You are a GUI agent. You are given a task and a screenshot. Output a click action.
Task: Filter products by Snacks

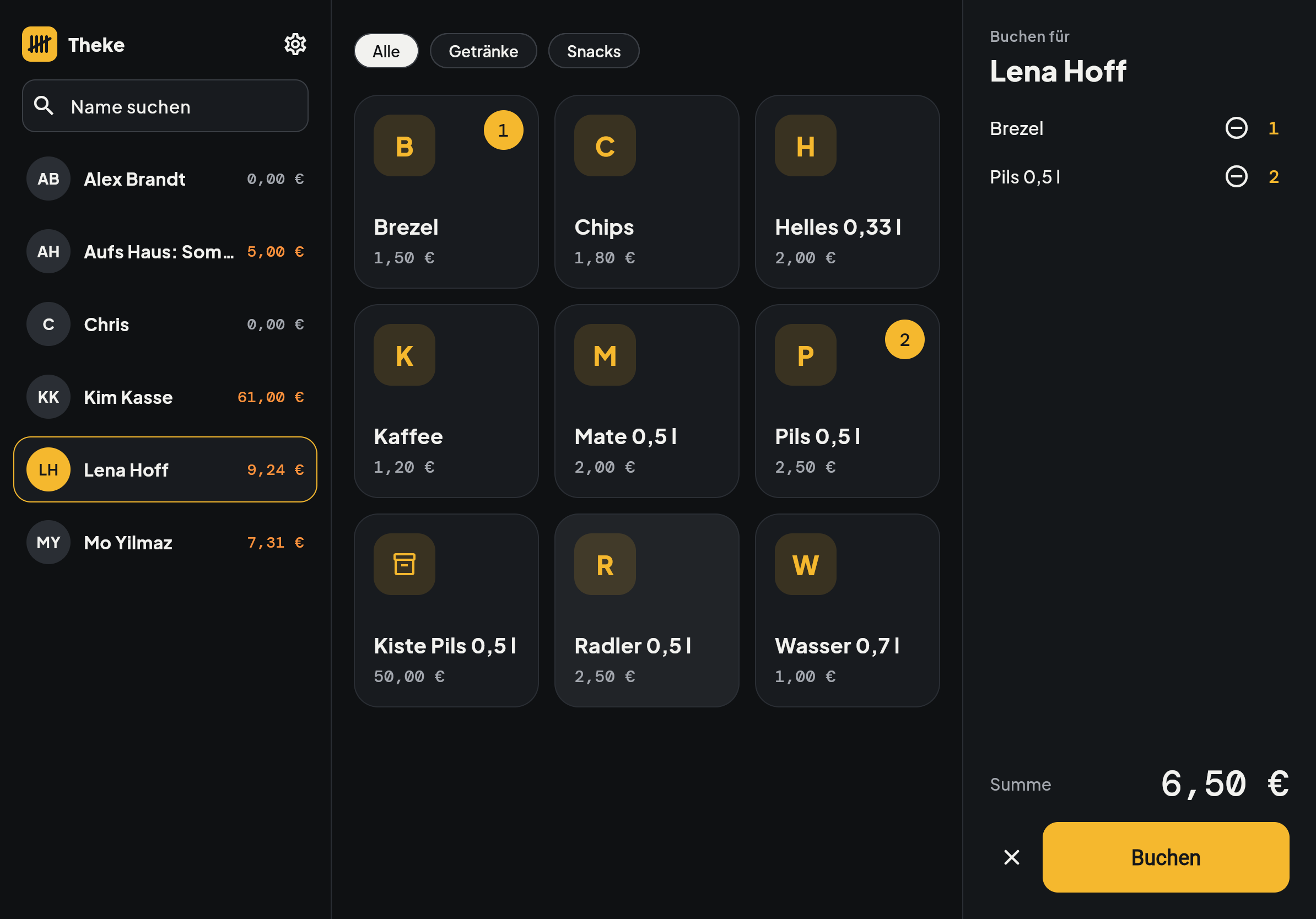point(594,51)
